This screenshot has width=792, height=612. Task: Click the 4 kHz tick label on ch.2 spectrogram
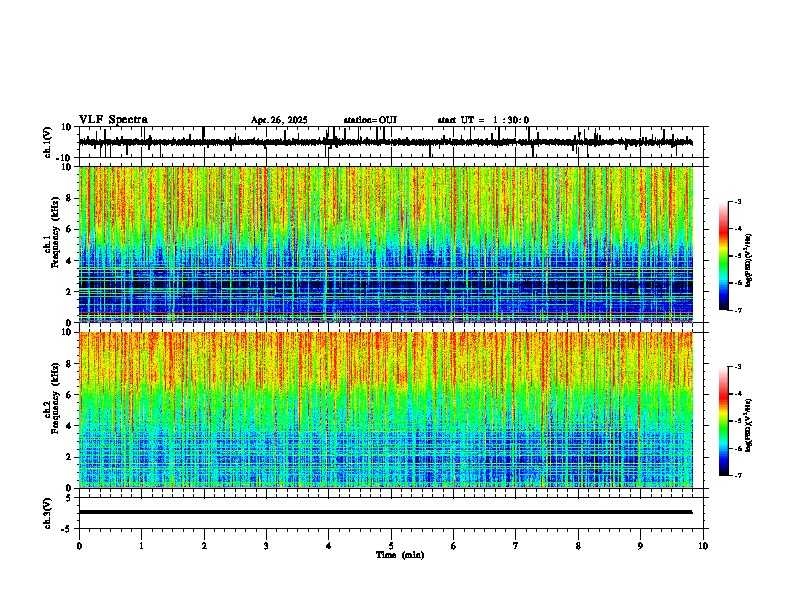pos(70,426)
